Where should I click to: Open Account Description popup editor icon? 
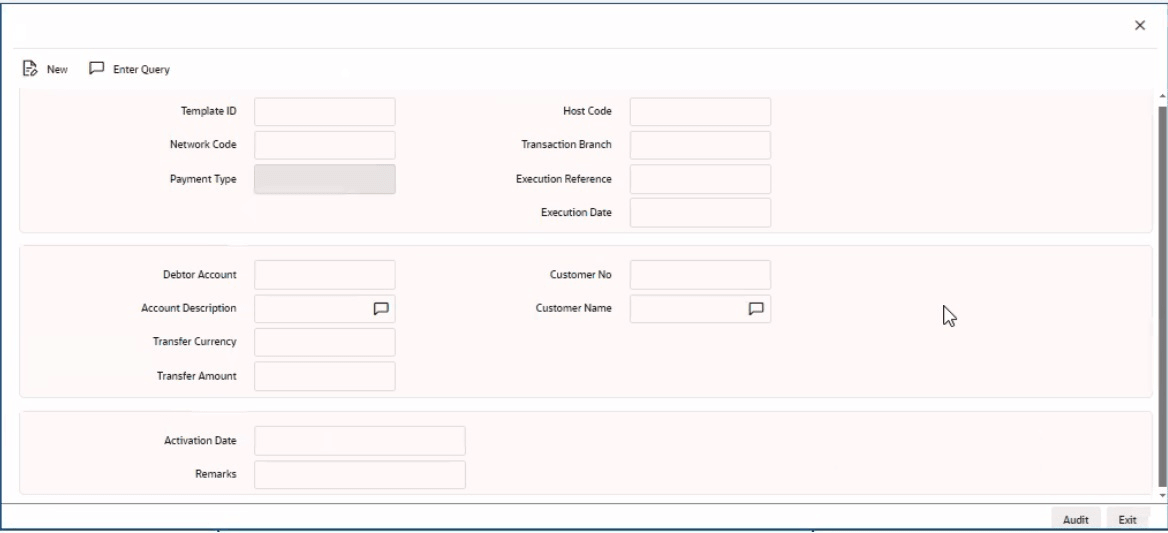click(x=380, y=309)
